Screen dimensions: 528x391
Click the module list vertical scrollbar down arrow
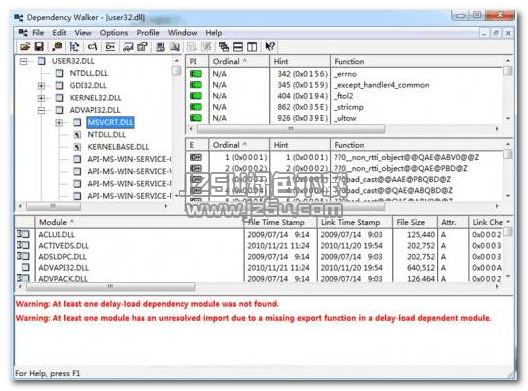coord(508,277)
